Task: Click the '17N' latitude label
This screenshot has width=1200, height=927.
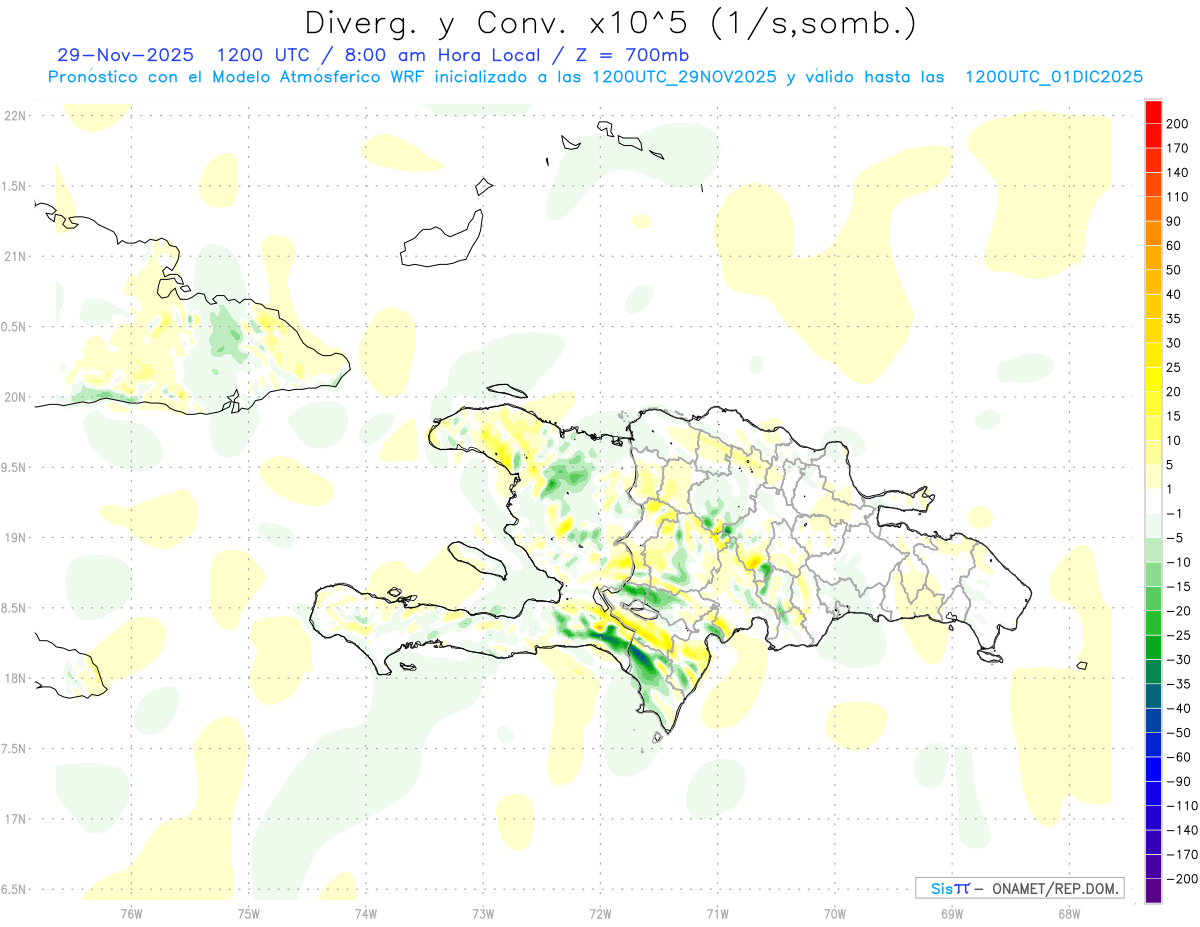Action: click(x=15, y=819)
